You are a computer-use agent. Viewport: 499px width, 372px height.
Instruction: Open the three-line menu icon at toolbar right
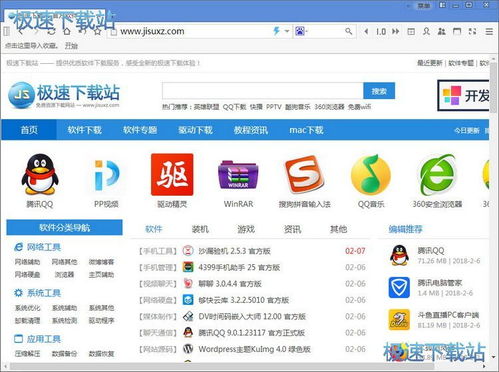pos(489,32)
